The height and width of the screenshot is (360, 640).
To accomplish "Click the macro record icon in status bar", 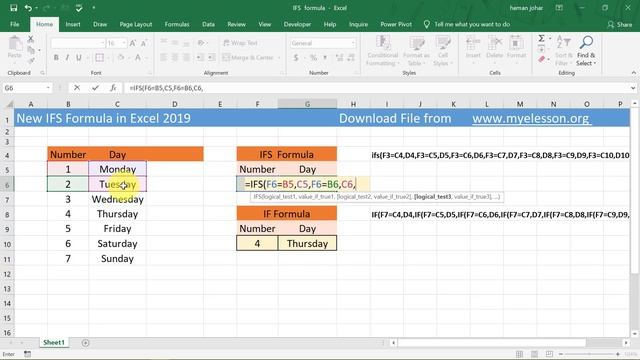I will point(27,354).
